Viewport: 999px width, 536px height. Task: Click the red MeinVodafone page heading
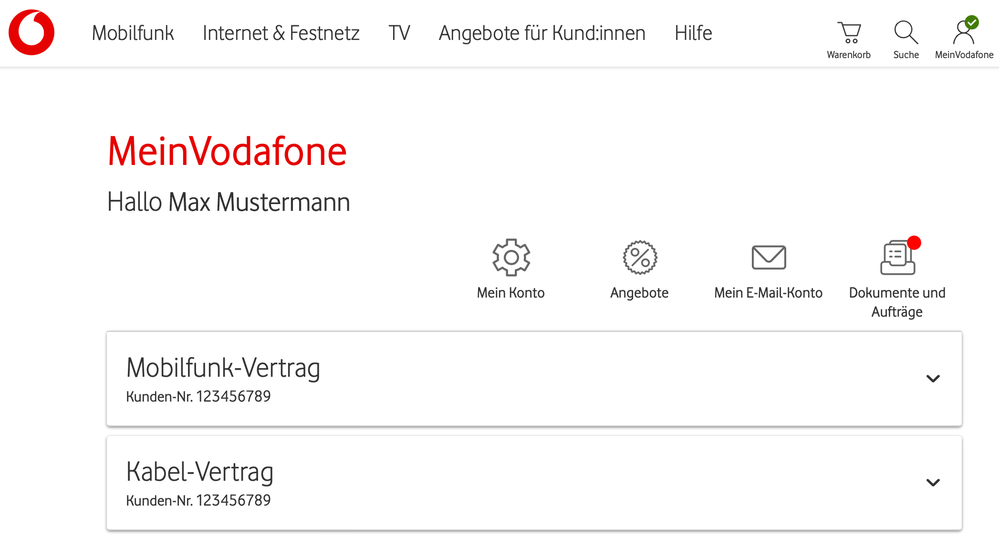227,152
